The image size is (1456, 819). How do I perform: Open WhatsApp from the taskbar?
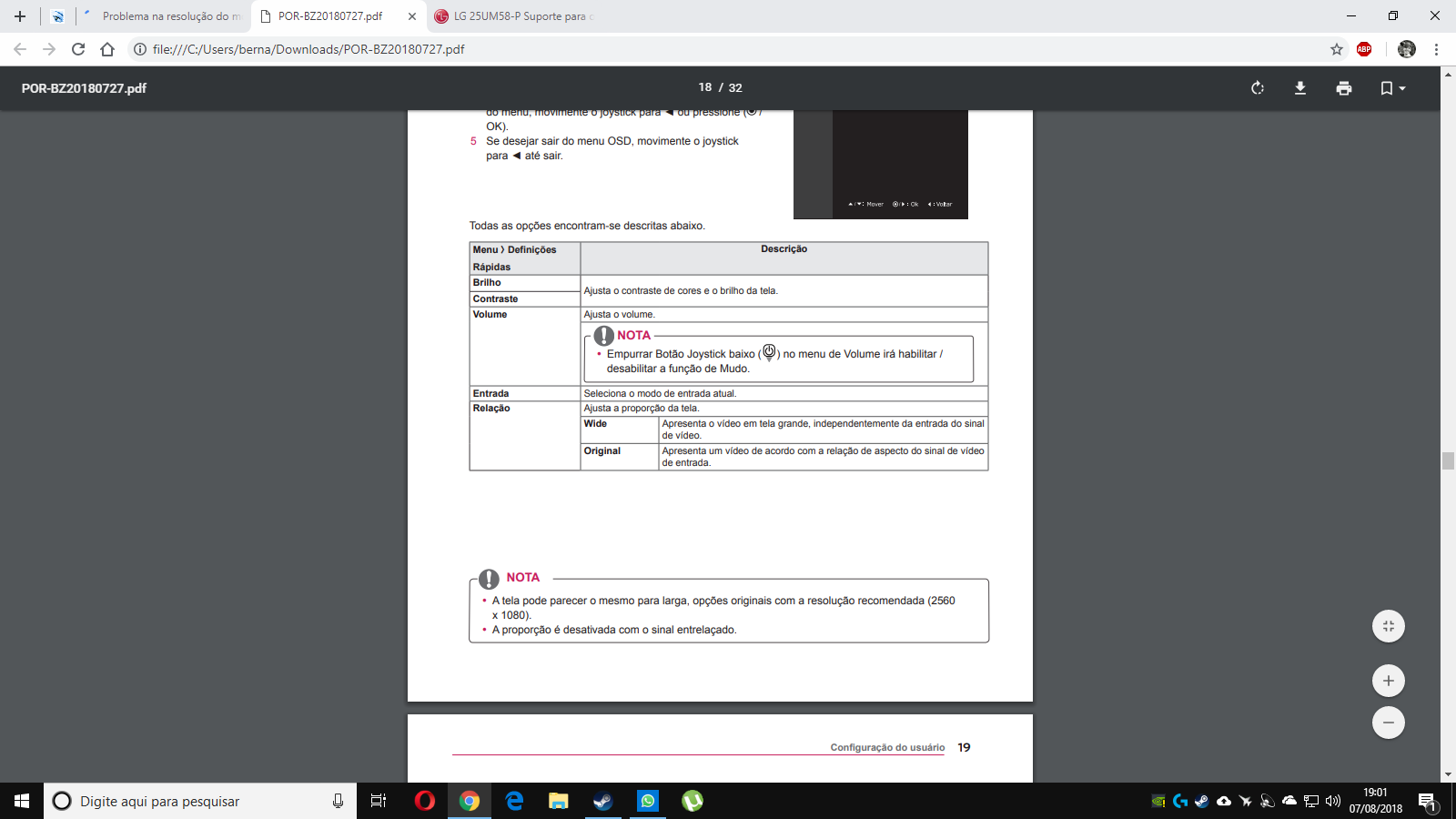(x=647, y=801)
